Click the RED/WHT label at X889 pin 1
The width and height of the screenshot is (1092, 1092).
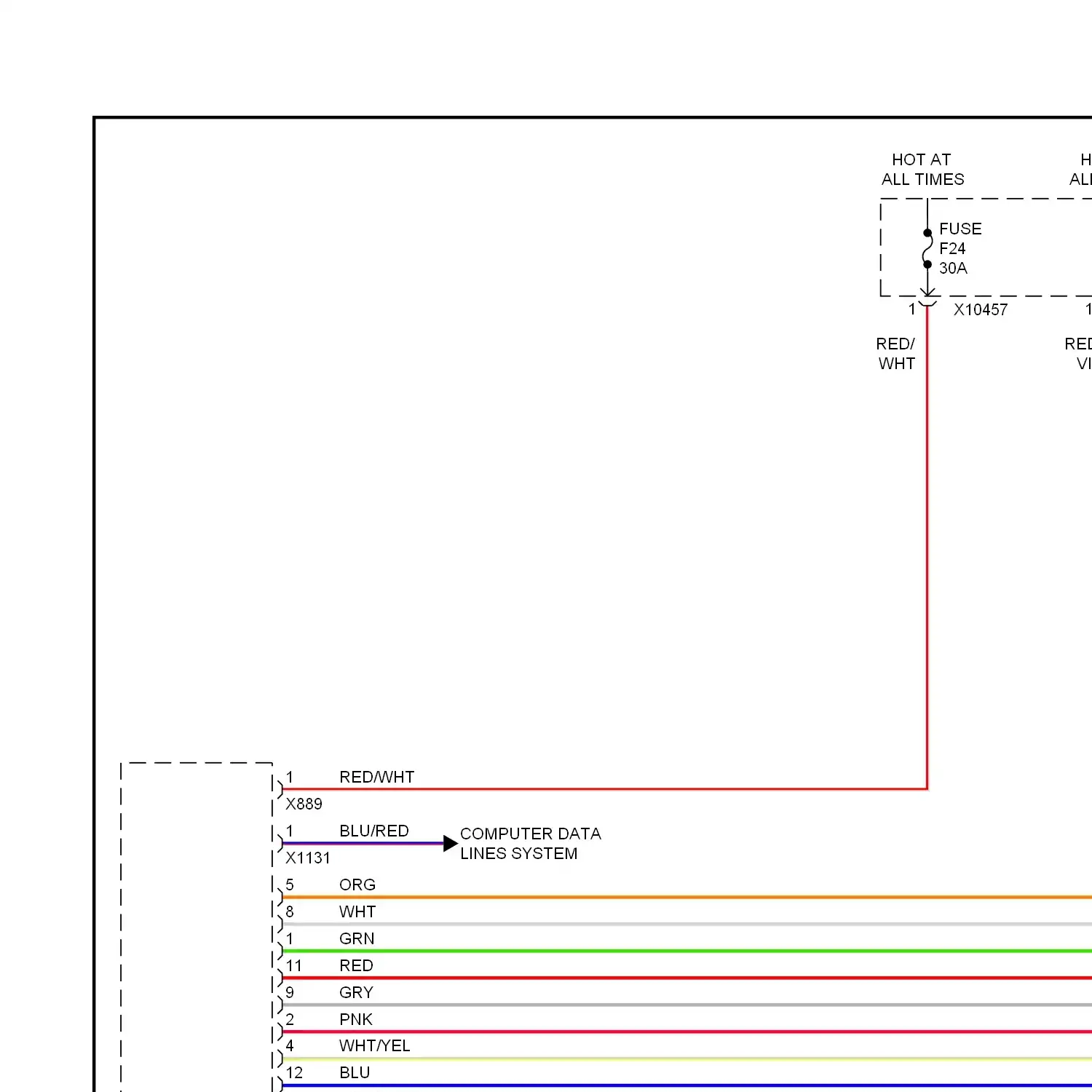click(376, 777)
